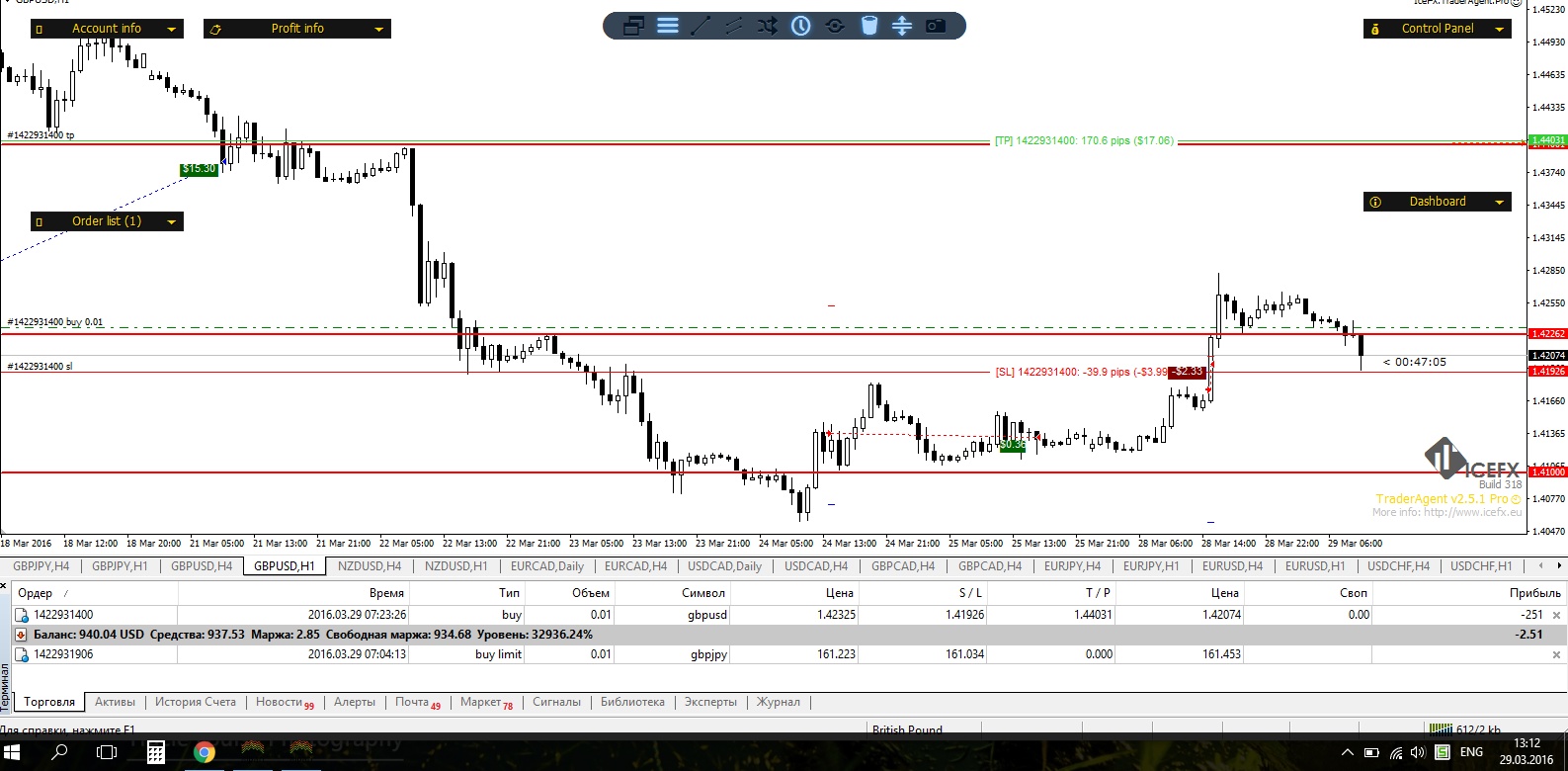Click the take profit value 1.44031
1568x771 pixels.
pyautogui.click(x=1092, y=615)
